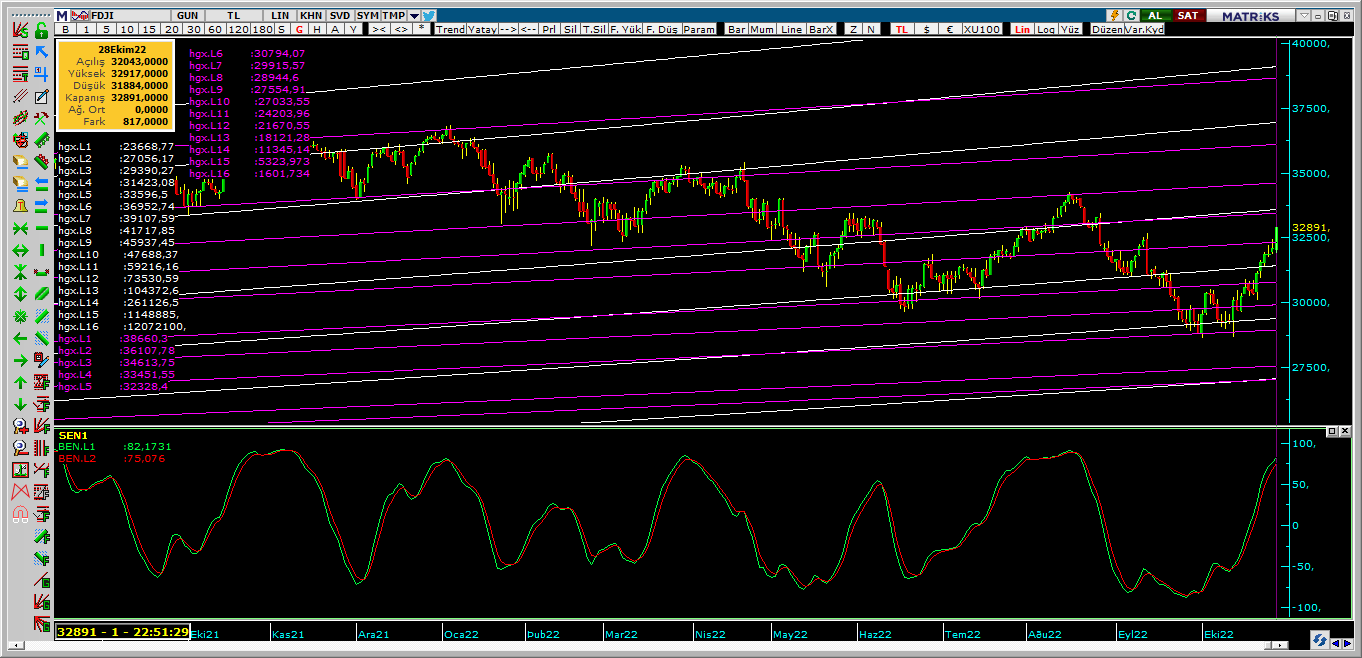
Task: Open the KHN menu
Action: 311,15
